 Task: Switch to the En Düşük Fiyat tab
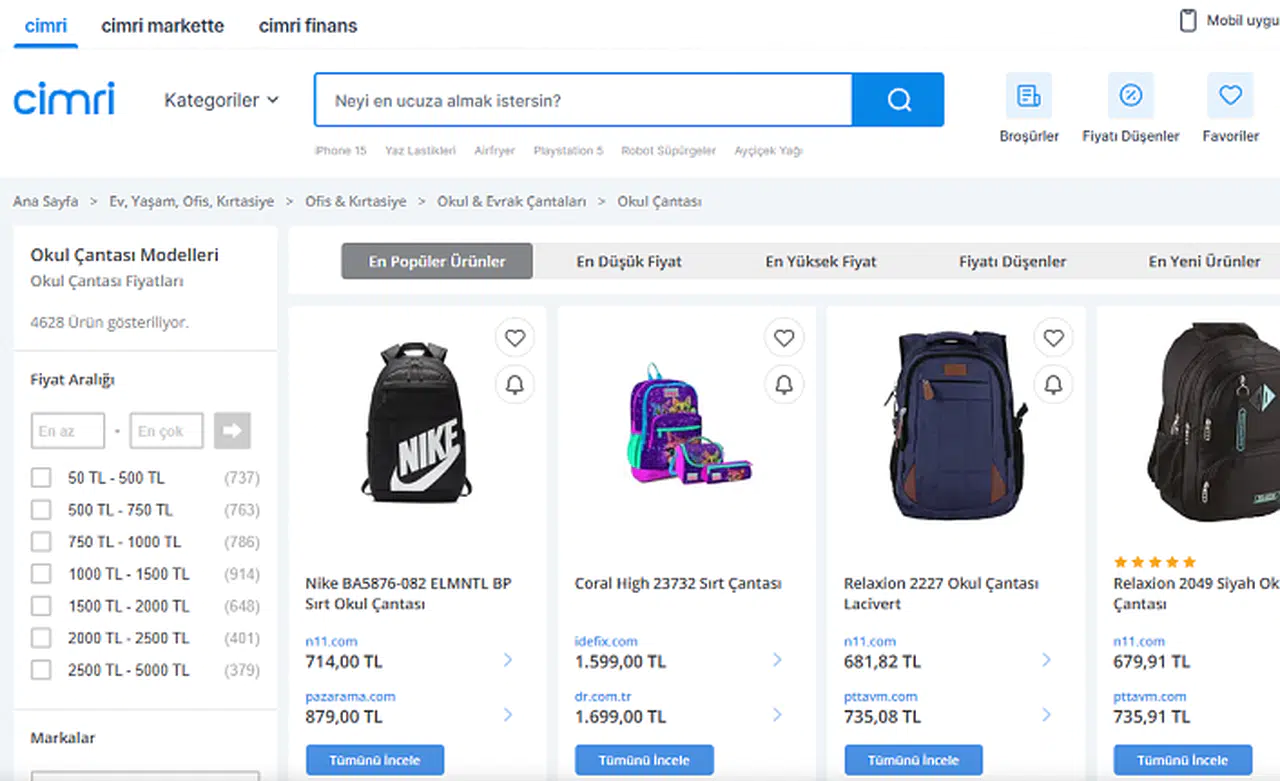coord(629,262)
